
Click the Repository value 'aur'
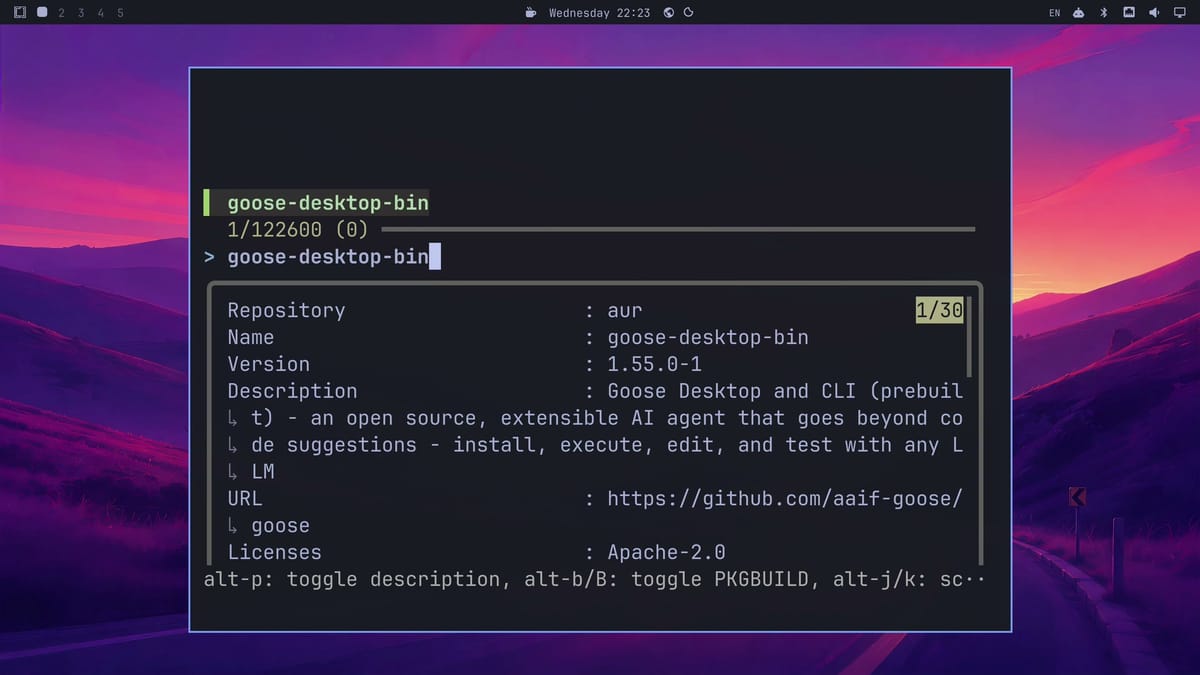pyautogui.click(x=625, y=310)
